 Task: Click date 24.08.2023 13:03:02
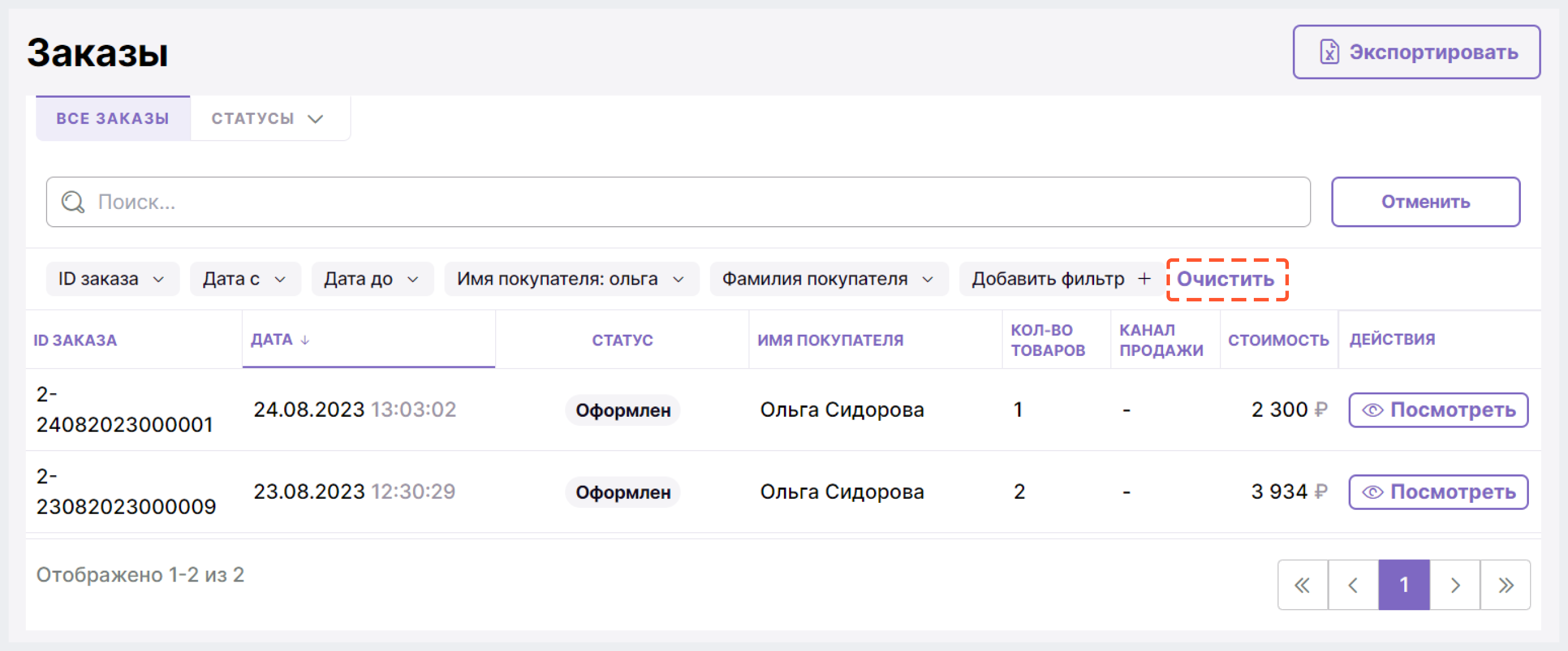[355, 409]
